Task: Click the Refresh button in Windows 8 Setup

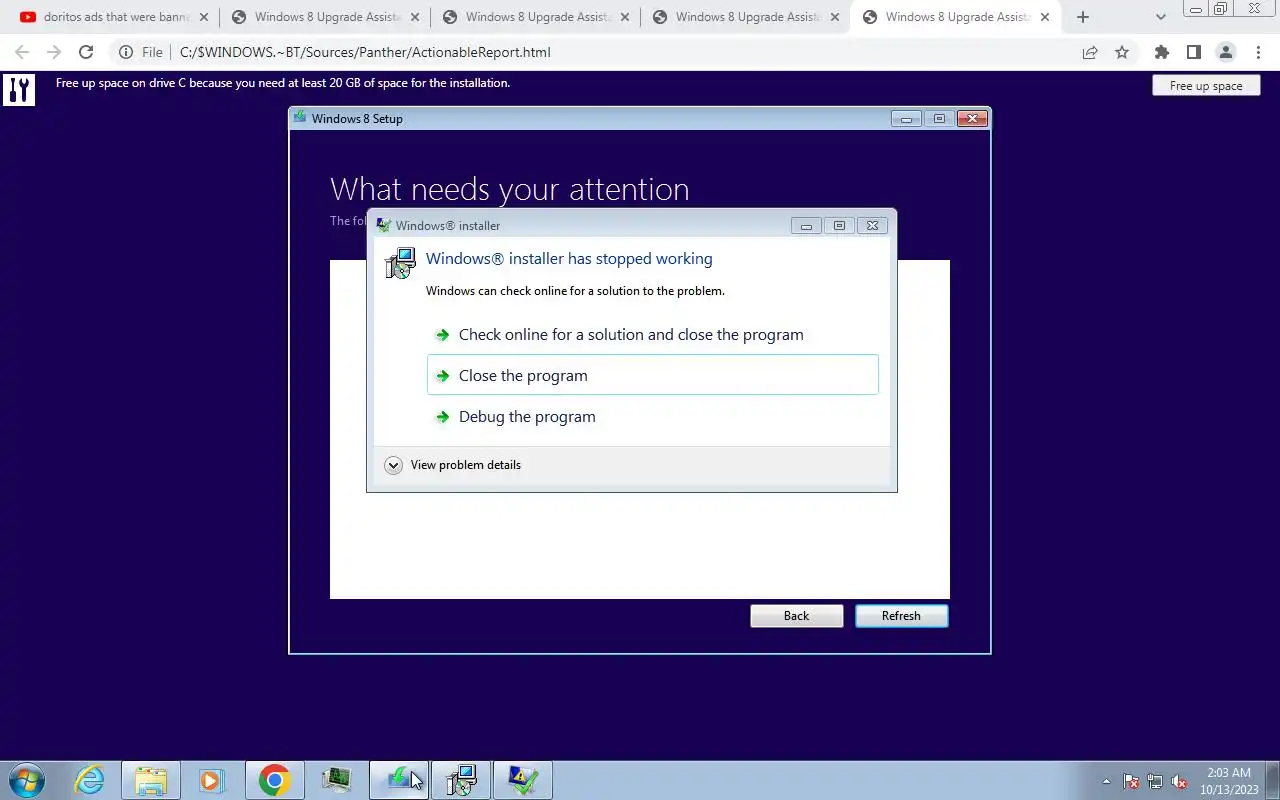Action: (901, 616)
